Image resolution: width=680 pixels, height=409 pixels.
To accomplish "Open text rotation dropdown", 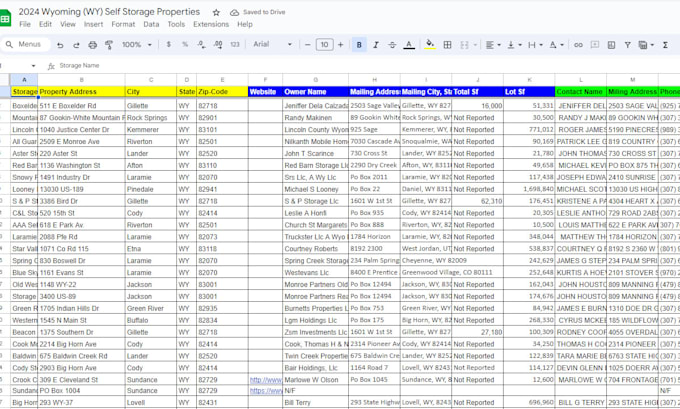I will 556,45.
